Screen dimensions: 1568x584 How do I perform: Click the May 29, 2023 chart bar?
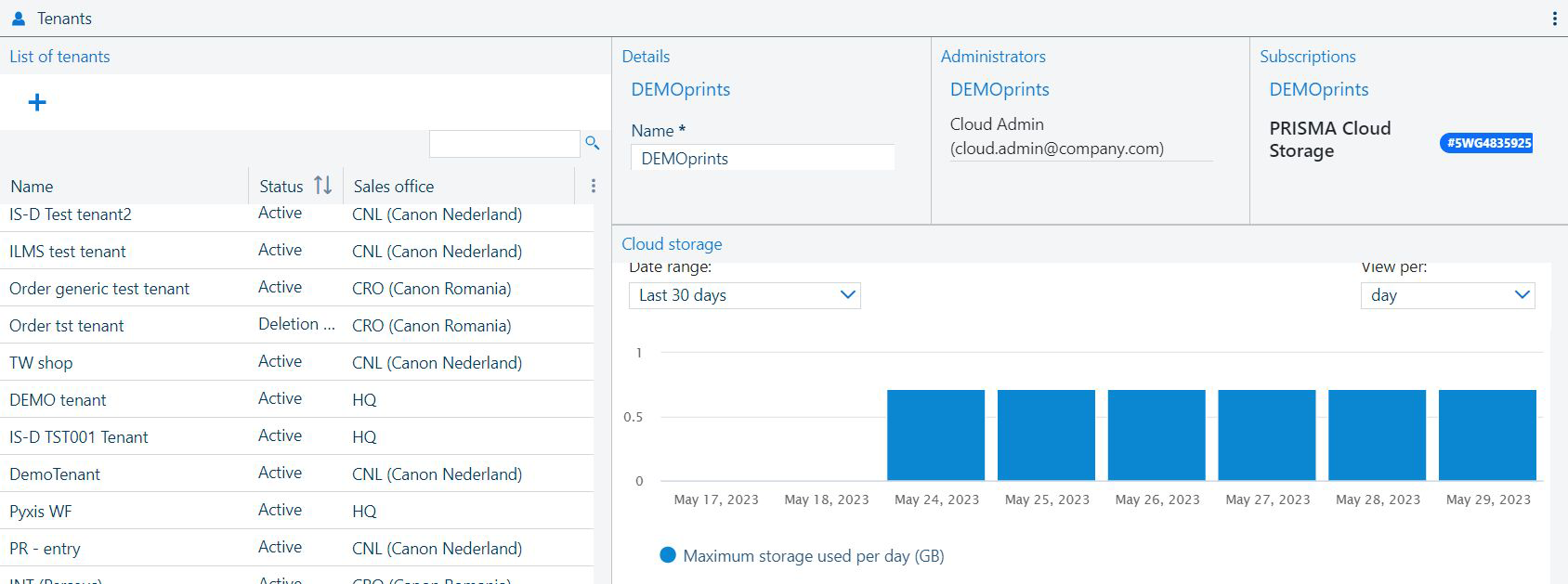(x=1486, y=435)
